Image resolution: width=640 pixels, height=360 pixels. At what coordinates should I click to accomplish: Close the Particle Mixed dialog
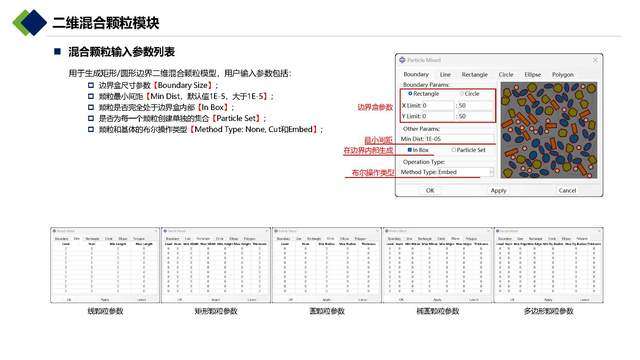click(595, 60)
